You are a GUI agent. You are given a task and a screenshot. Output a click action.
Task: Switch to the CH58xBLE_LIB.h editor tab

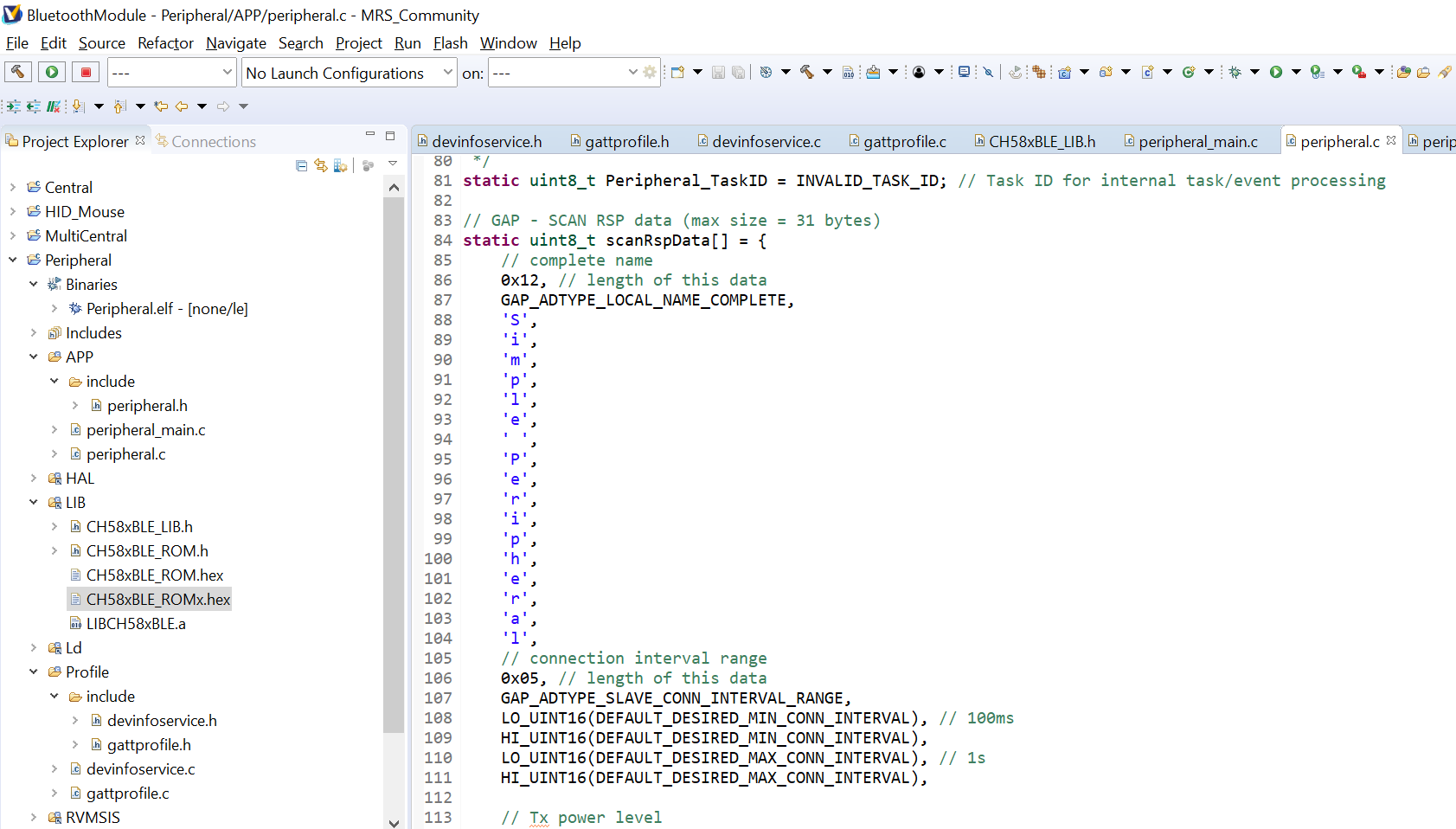tap(1035, 141)
